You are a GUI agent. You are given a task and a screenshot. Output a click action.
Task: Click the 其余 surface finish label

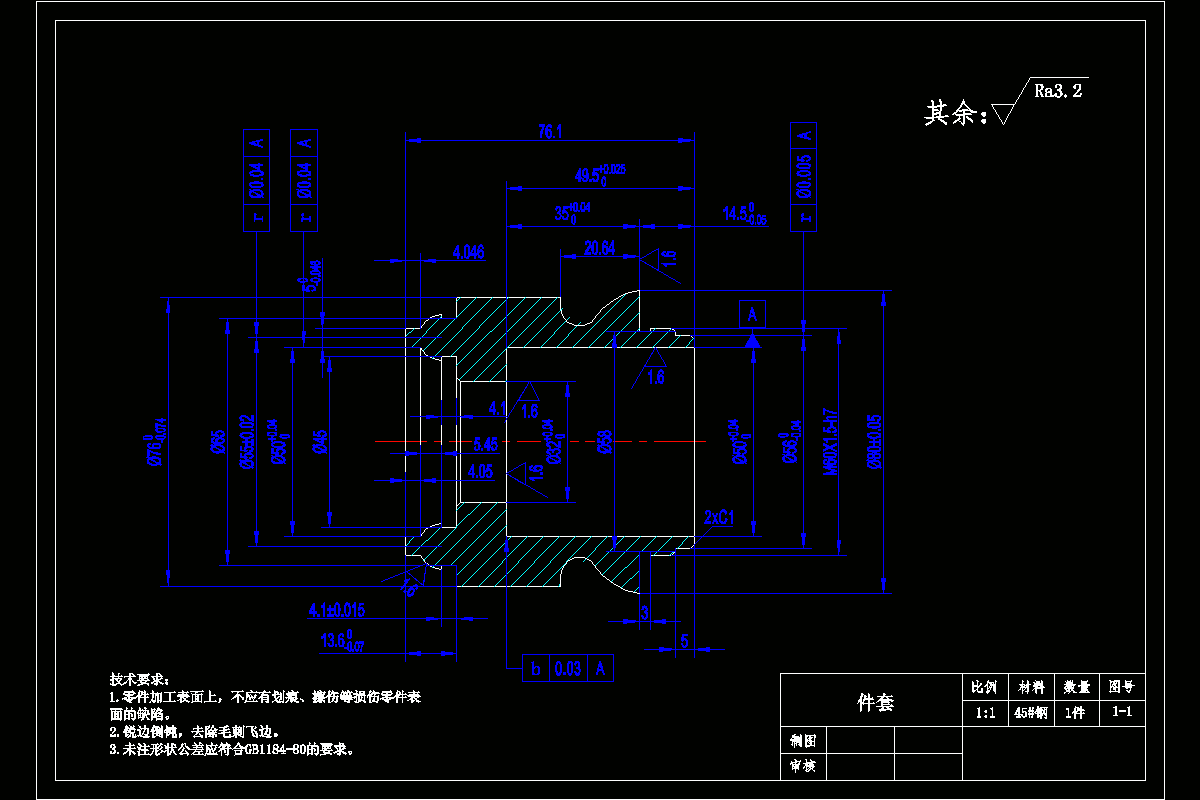point(954,113)
